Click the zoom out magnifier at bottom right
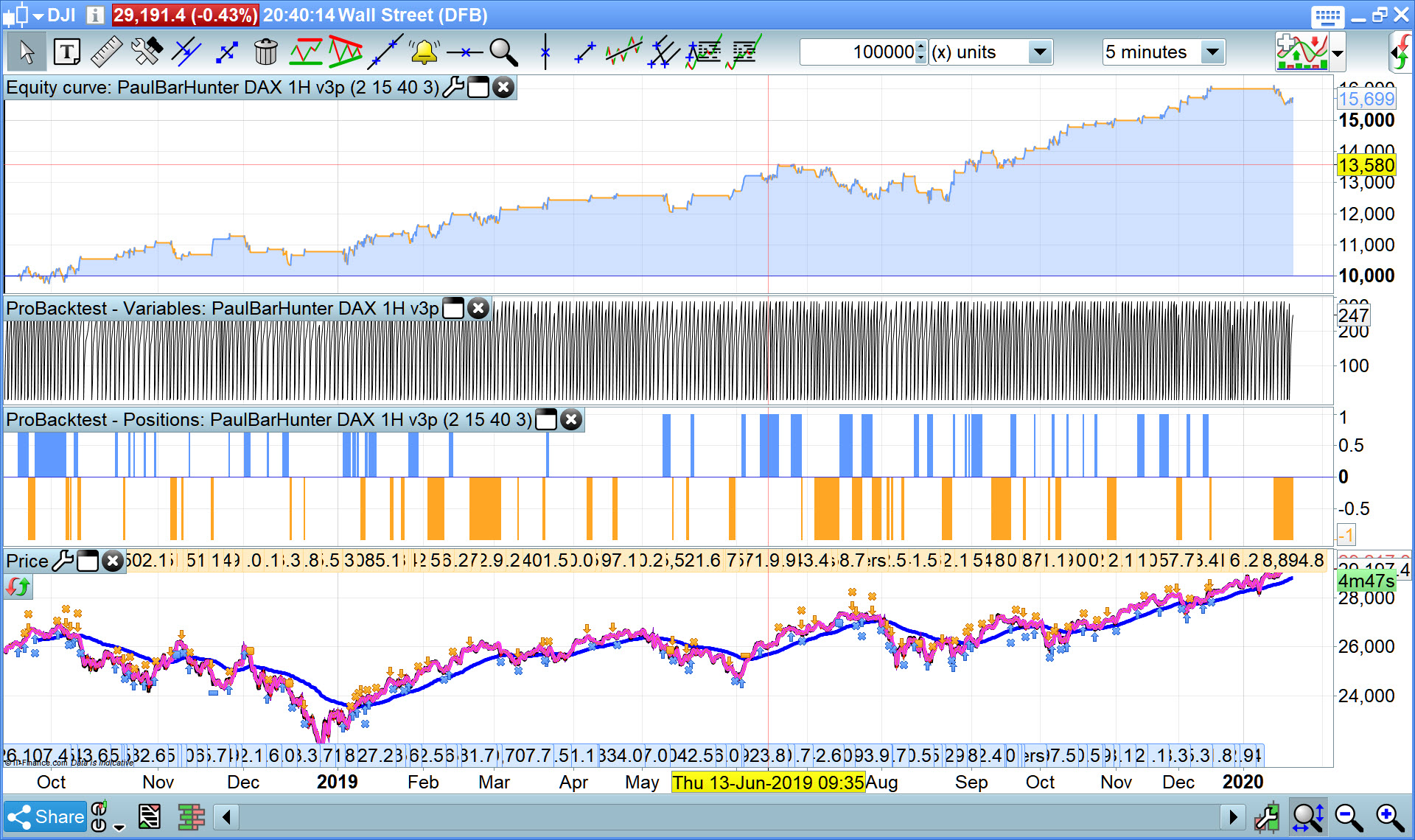Screen dimensions: 1415x840 (1349, 817)
